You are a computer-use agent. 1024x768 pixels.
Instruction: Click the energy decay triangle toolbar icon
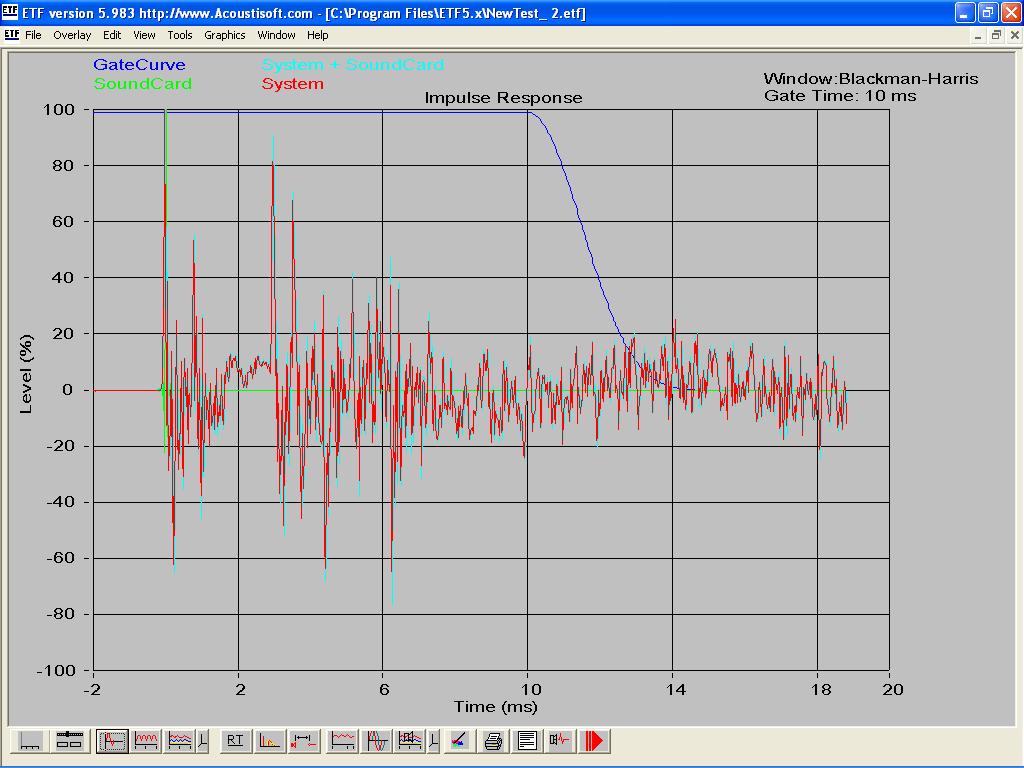point(269,741)
